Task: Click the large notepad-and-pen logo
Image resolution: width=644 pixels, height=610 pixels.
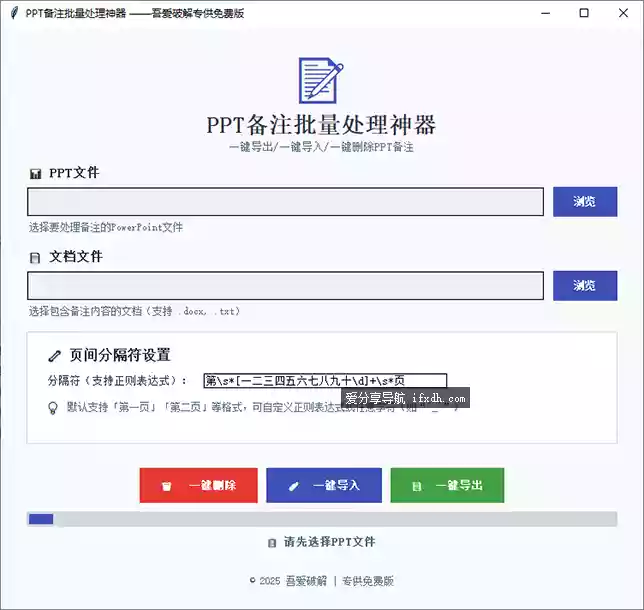Action: (321, 80)
